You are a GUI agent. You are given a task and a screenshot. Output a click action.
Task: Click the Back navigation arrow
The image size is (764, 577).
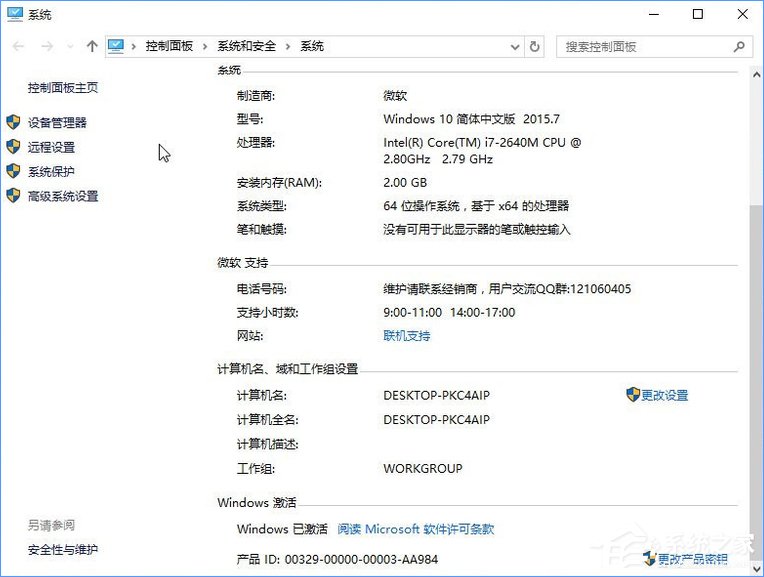(19, 46)
